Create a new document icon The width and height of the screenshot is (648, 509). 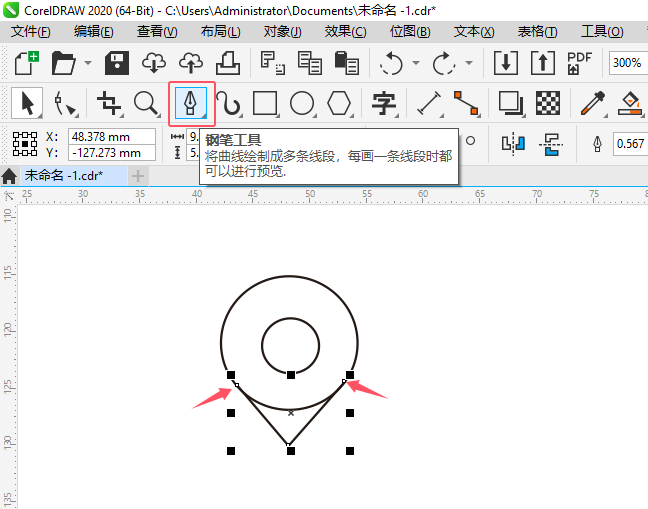pyautogui.click(x=27, y=63)
